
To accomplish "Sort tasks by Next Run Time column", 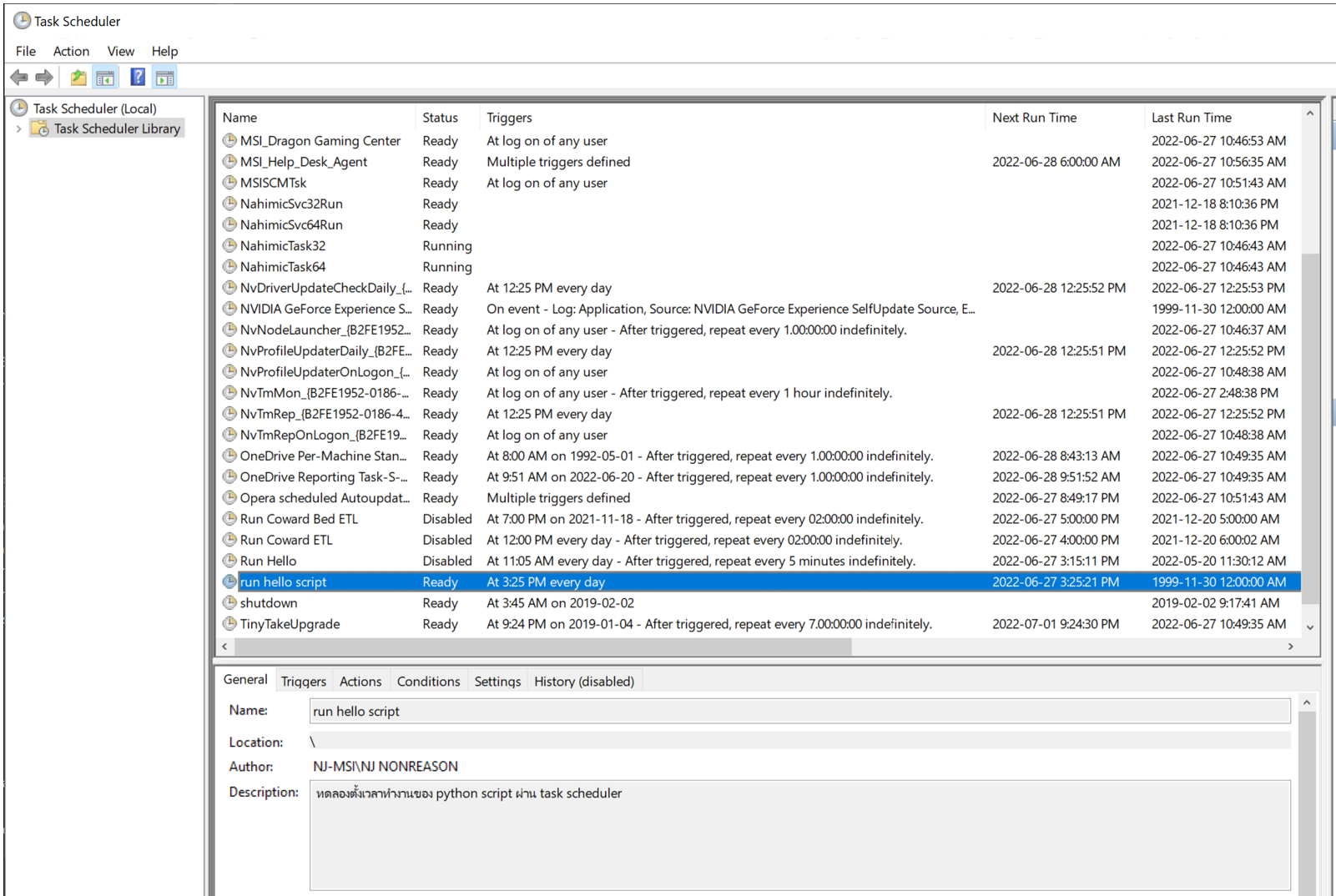I will (1034, 118).
